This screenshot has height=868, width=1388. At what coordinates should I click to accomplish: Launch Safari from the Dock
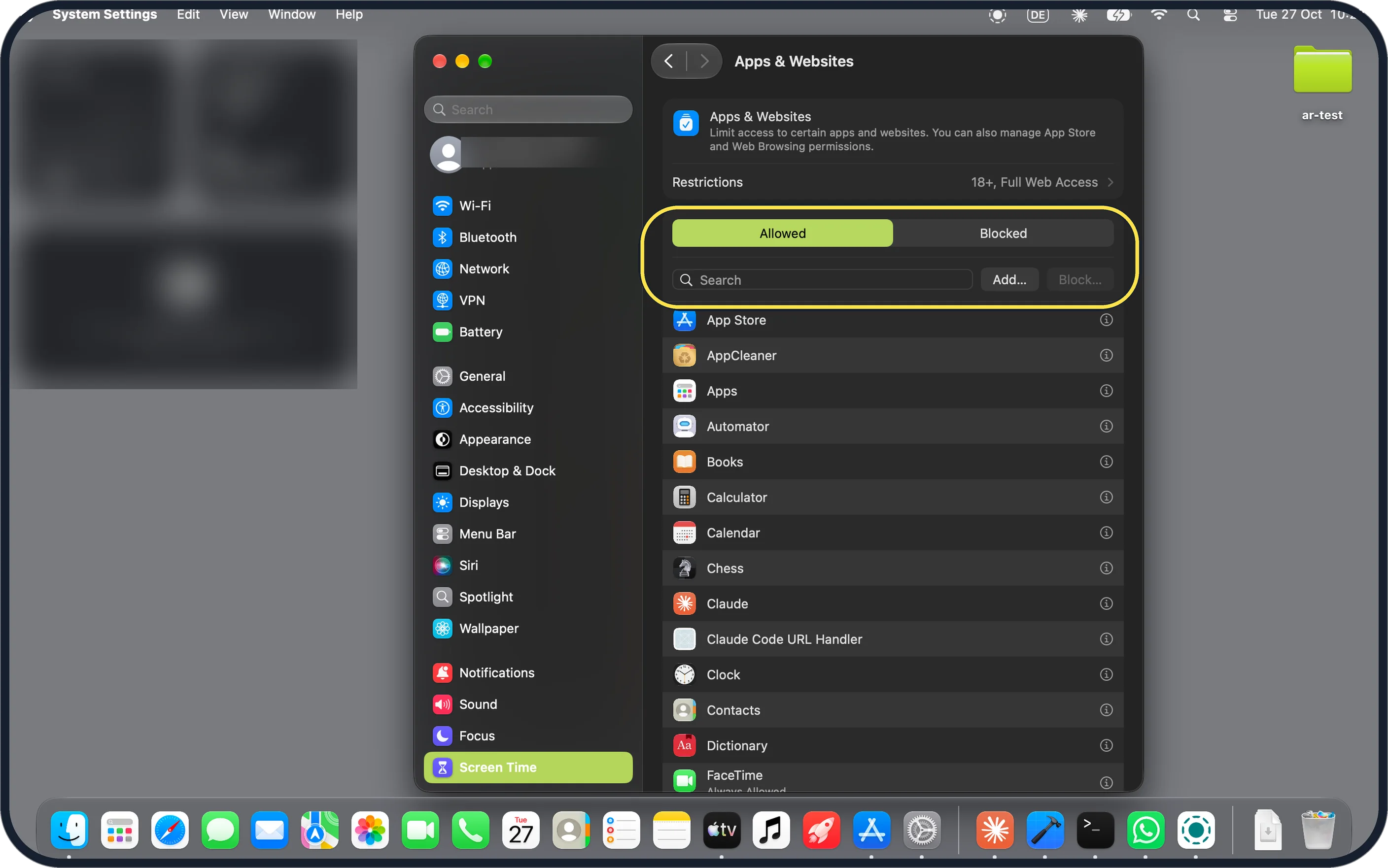pos(170,830)
